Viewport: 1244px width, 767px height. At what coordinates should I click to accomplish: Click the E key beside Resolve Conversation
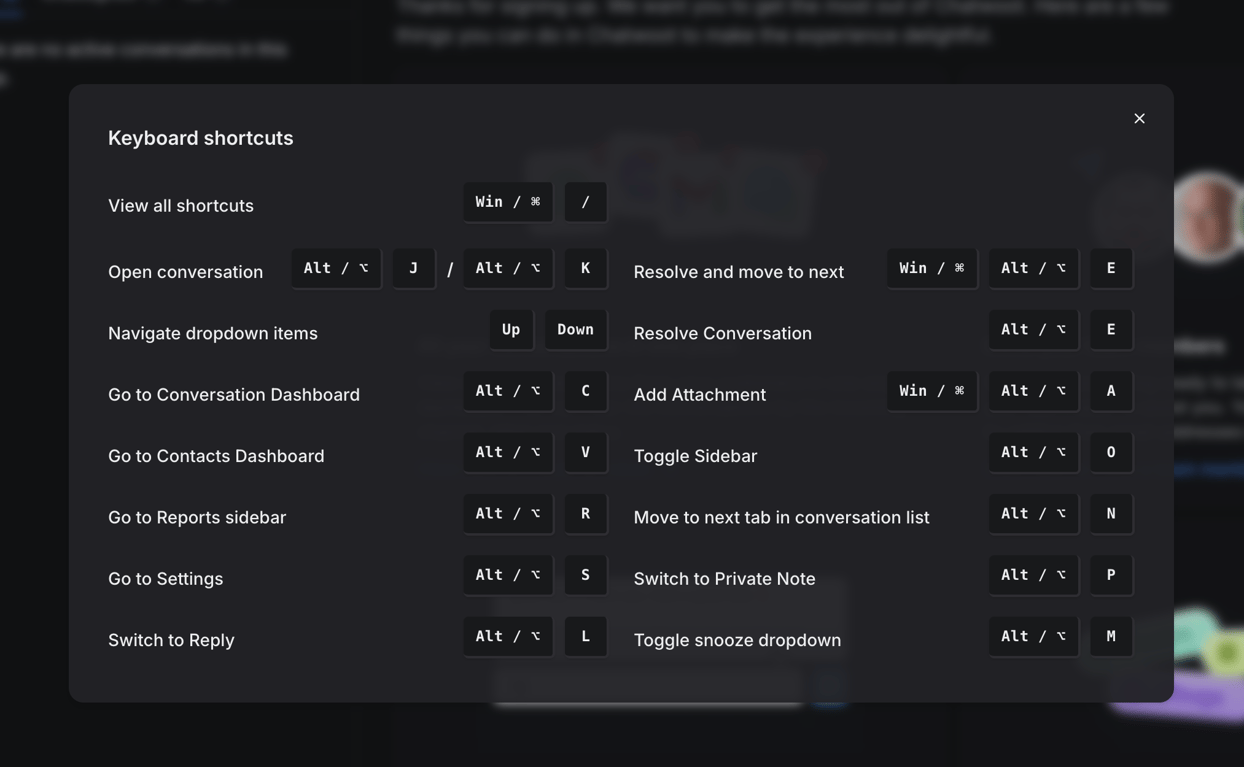[x=1111, y=330]
